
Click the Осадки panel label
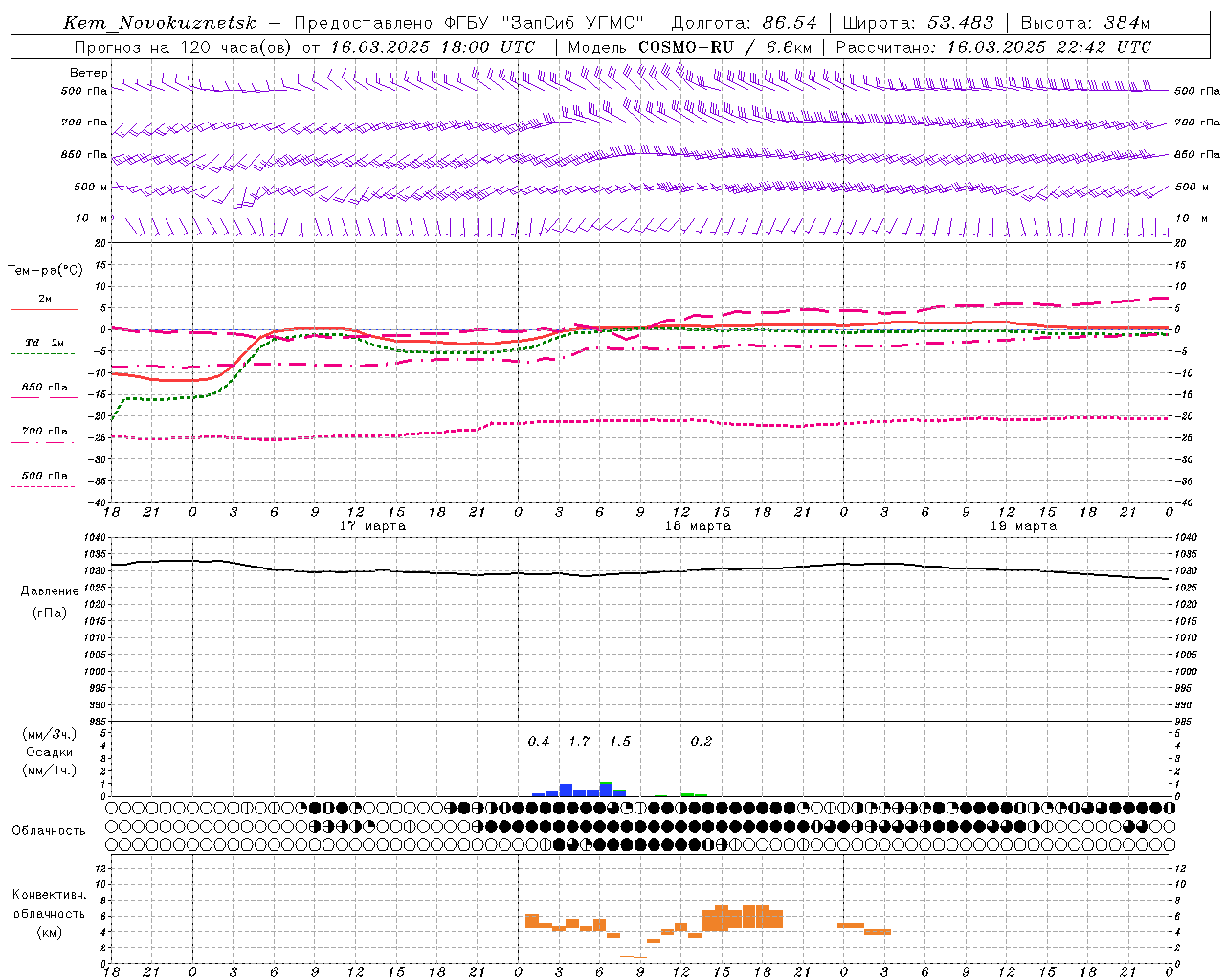[x=50, y=752]
